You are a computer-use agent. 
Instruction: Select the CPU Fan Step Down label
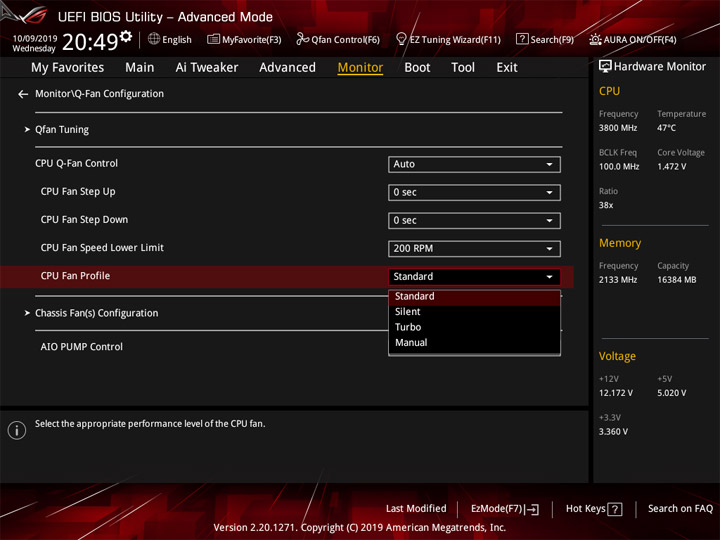tap(84, 219)
